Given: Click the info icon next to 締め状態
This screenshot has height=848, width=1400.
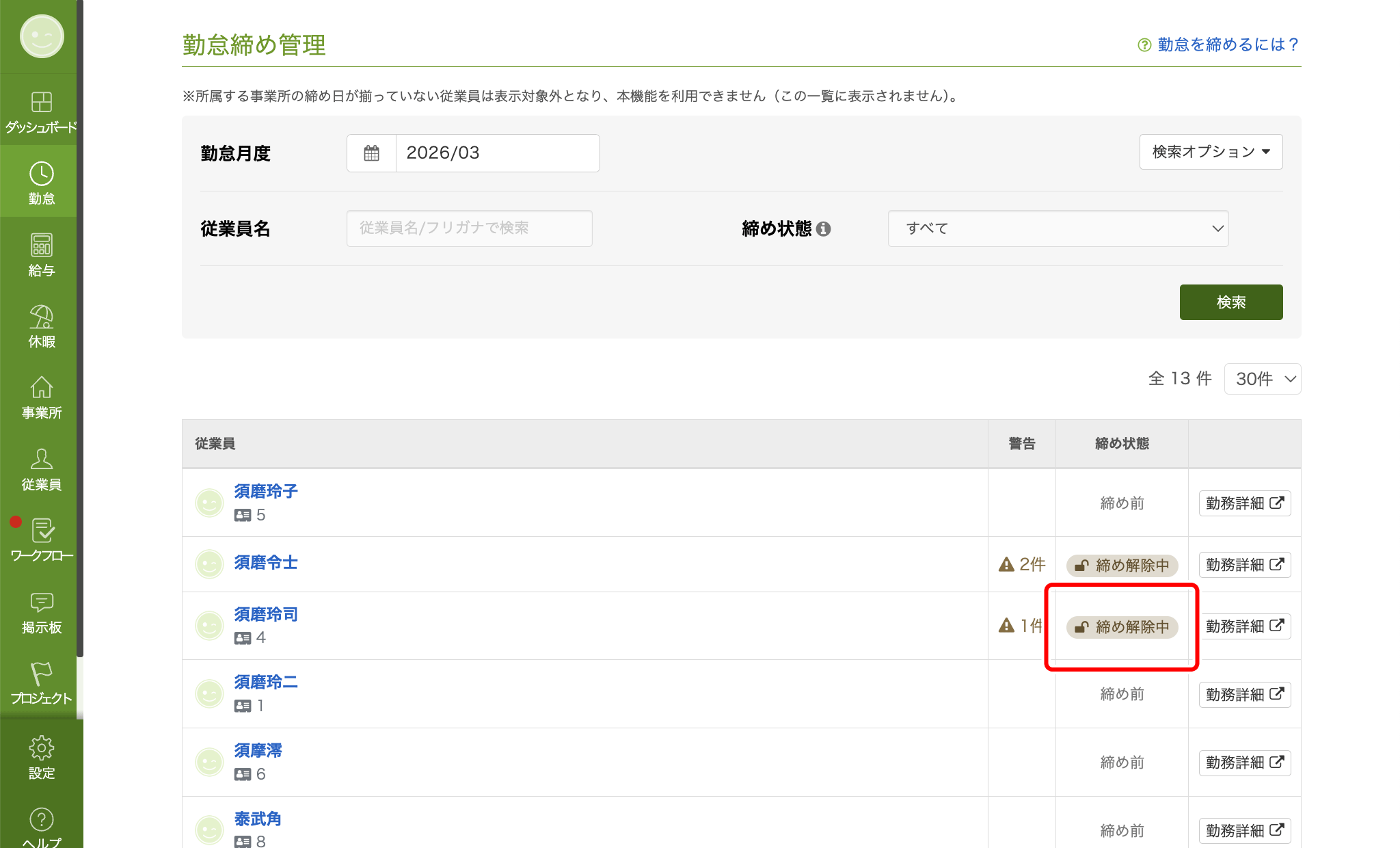Looking at the screenshot, I should [824, 229].
